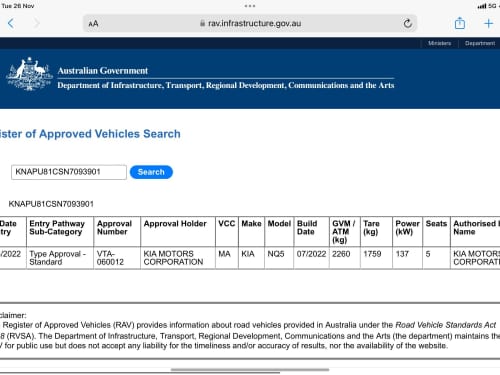Open the Department link
This screenshot has height=375, width=500.
point(480,43)
